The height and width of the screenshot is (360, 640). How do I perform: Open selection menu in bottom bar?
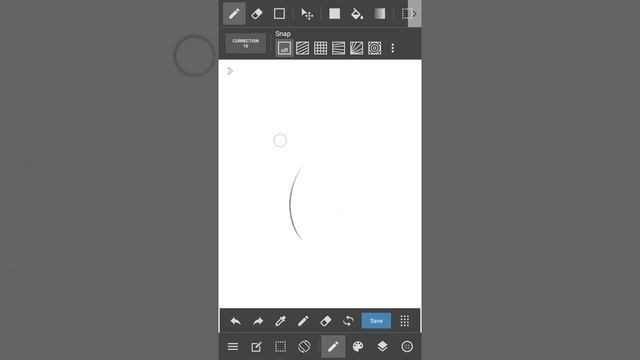tap(280, 347)
